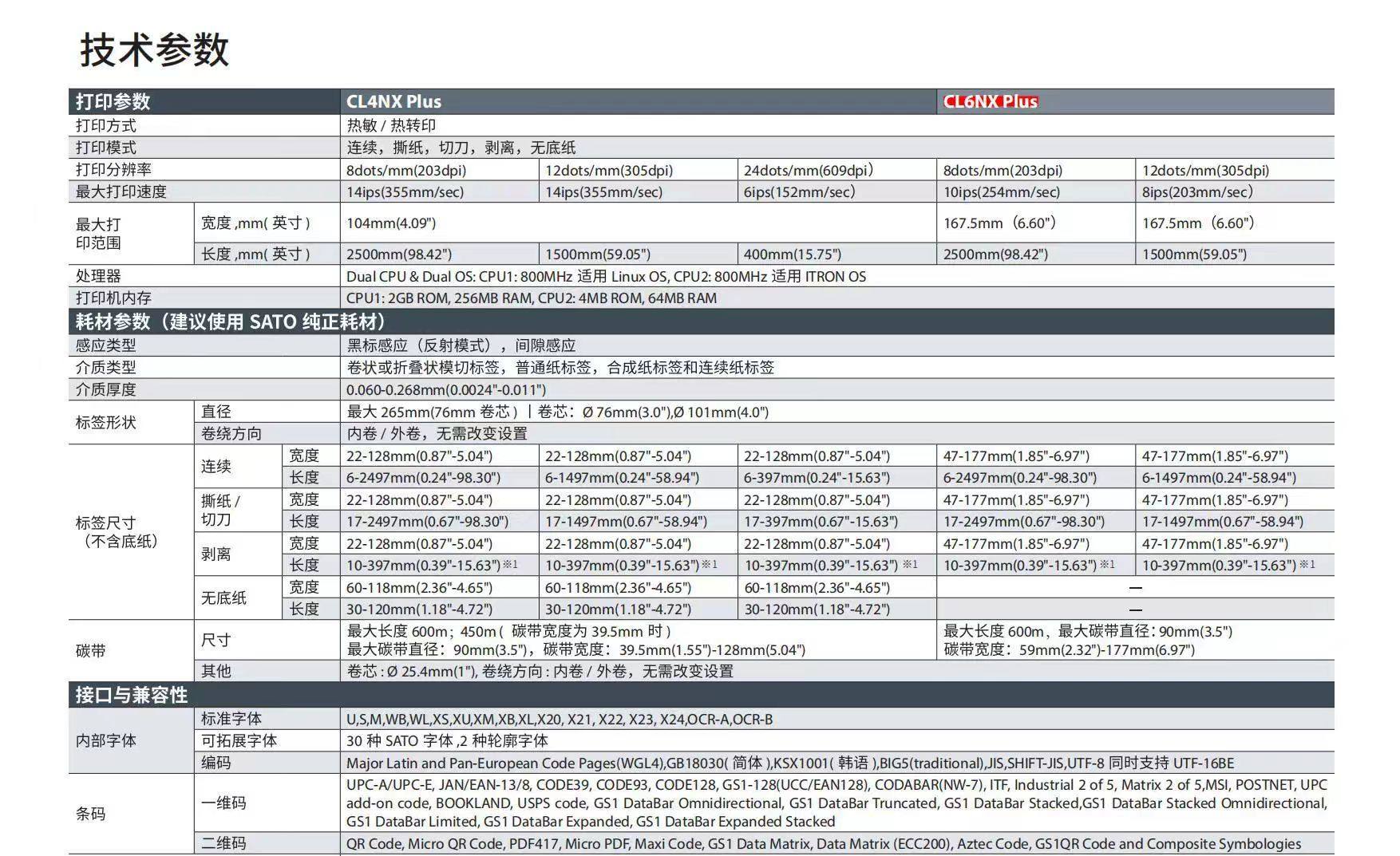
Task: Click the 技术参数 page title
Action: 155,49
